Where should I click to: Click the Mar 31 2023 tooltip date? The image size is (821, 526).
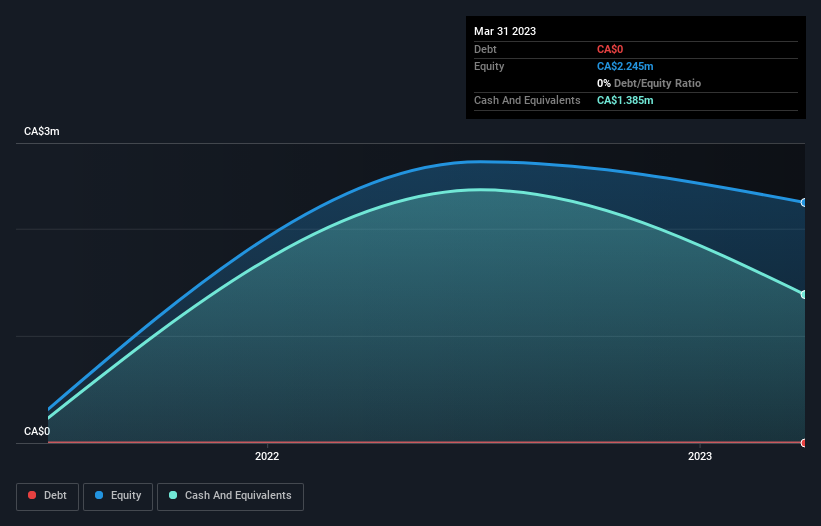(x=505, y=31)
